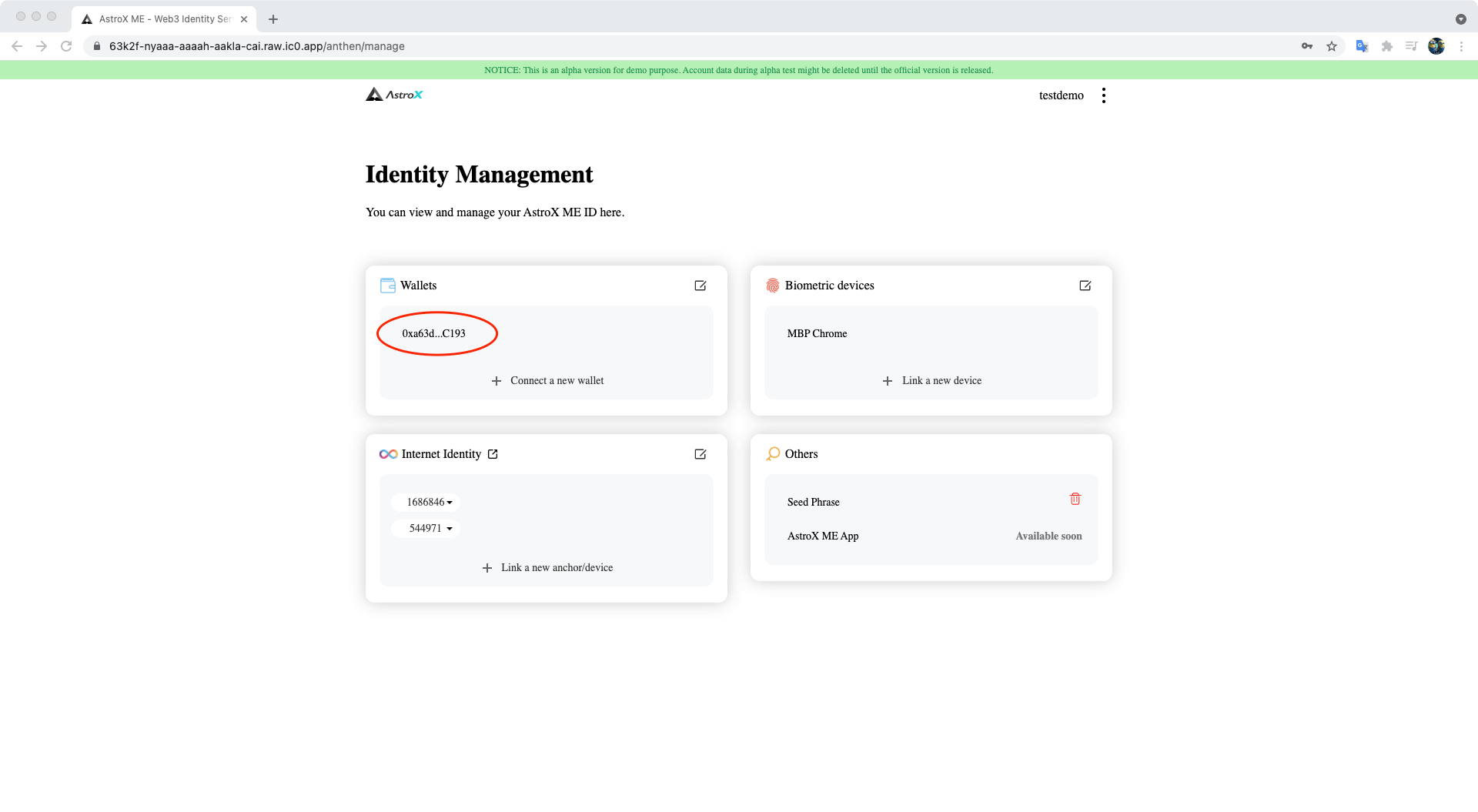Expand the 1686846 anchor dropdown
The height and width of the screenshot is (812, 1478).
426,503
